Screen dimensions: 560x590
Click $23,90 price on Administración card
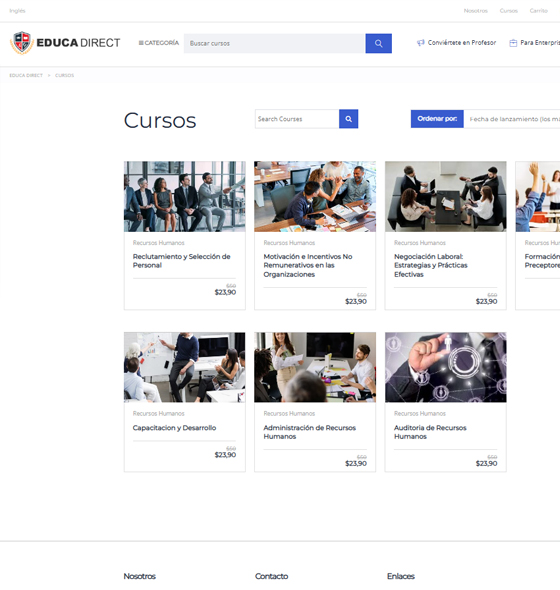tap(356, 464)
